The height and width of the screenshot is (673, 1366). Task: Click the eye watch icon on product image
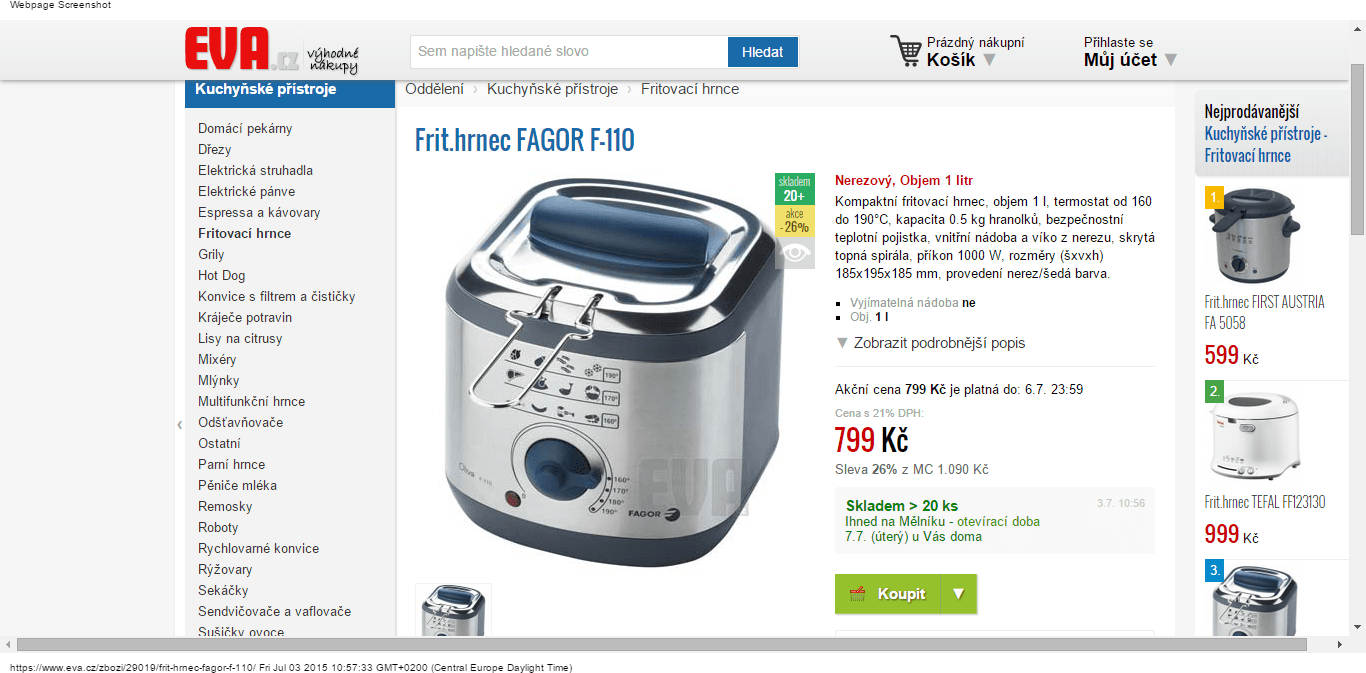click(x=795, y=253)
